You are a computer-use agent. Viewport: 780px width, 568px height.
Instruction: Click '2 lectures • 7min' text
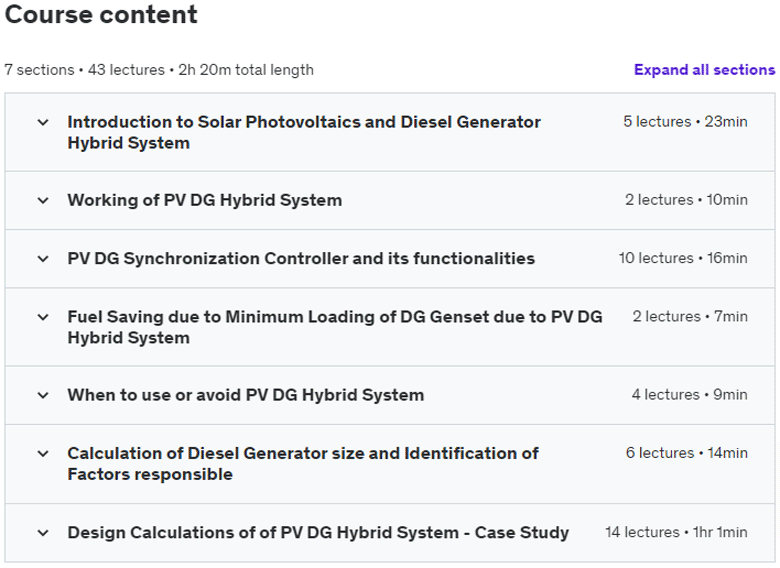coord(690,316)
